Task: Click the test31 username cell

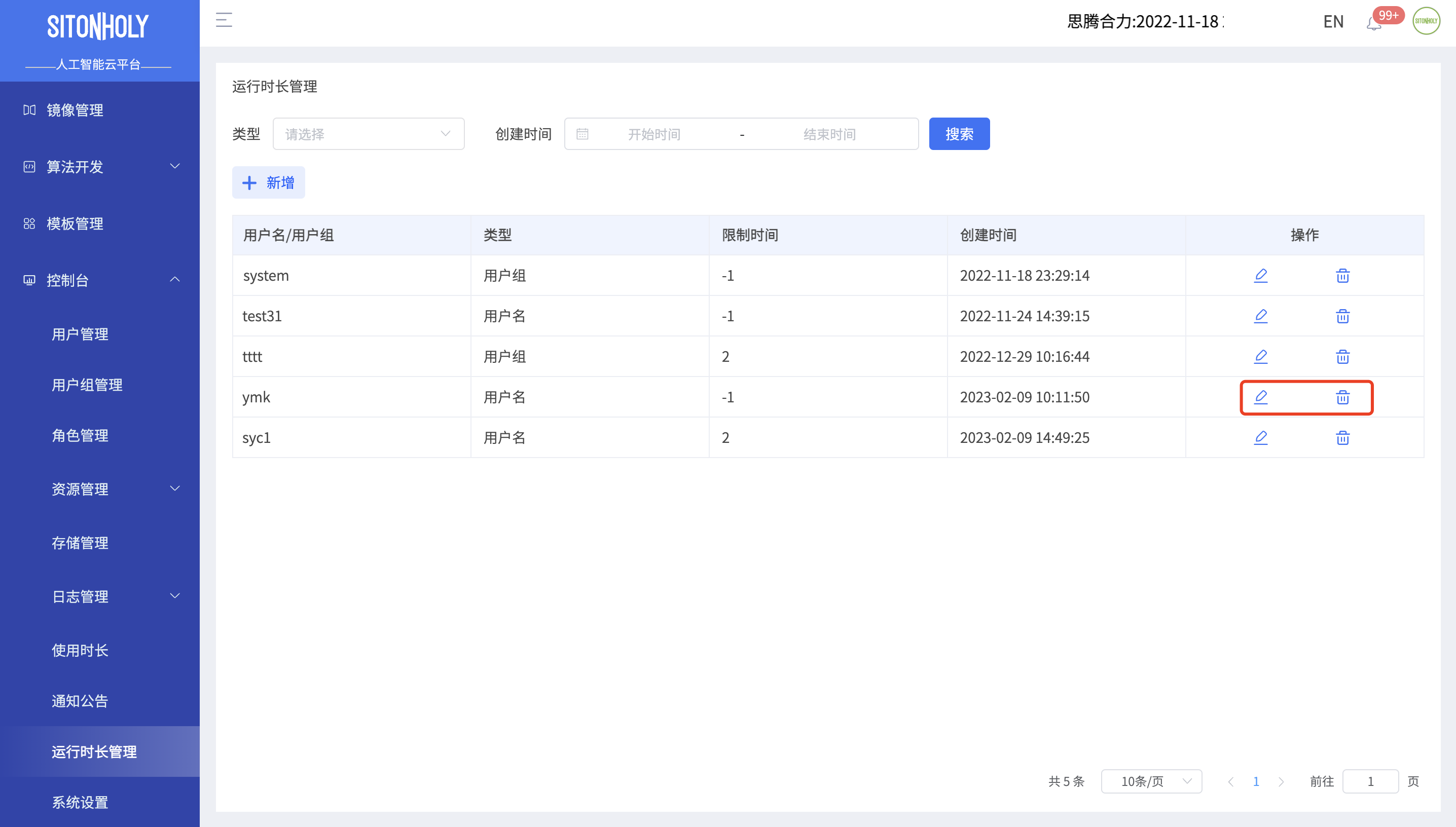Action: pos(351,316)
